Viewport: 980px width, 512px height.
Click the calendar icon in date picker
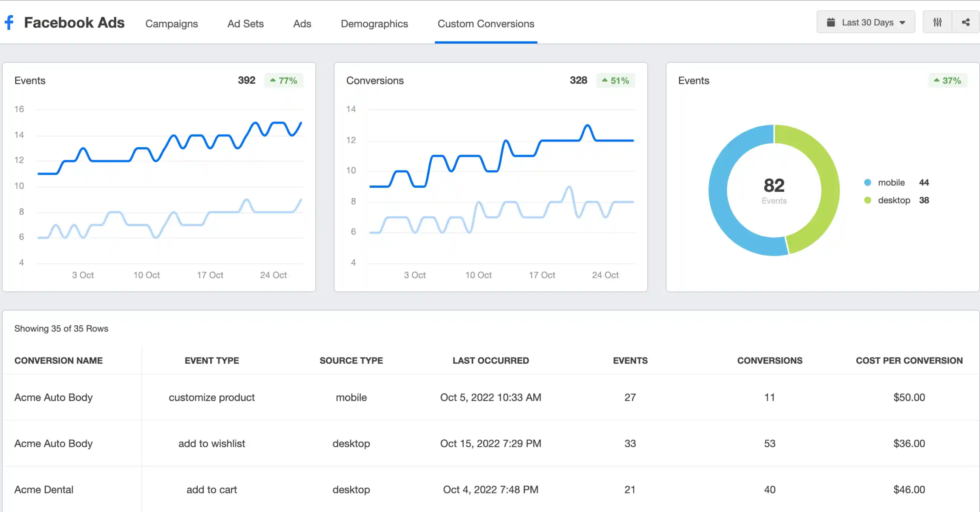[831, 23]
